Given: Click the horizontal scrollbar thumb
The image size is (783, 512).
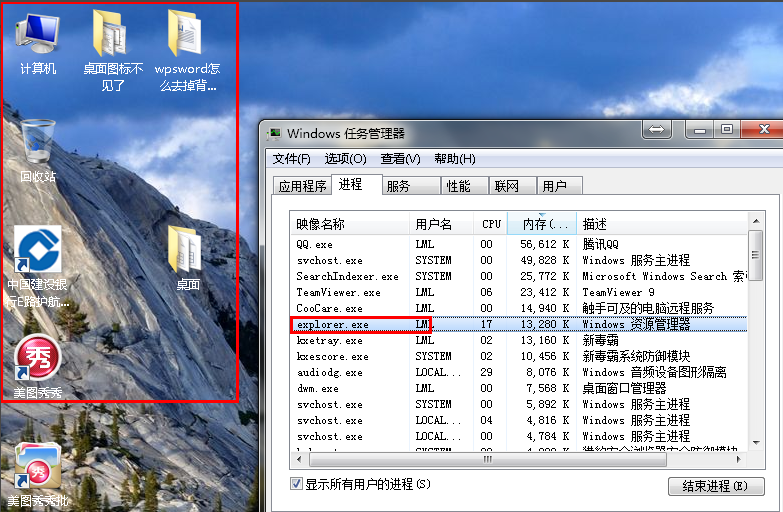Looking at the screenshot, I should click(x=488, y=459).
